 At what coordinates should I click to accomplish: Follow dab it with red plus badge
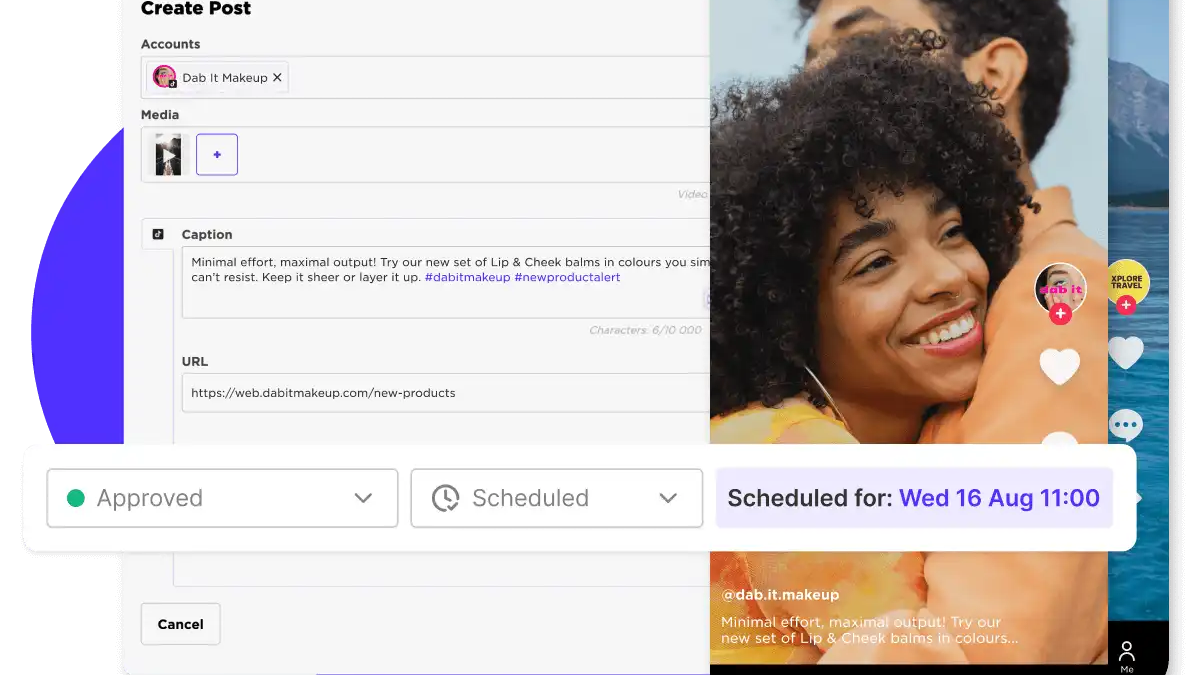[1061, 314]
